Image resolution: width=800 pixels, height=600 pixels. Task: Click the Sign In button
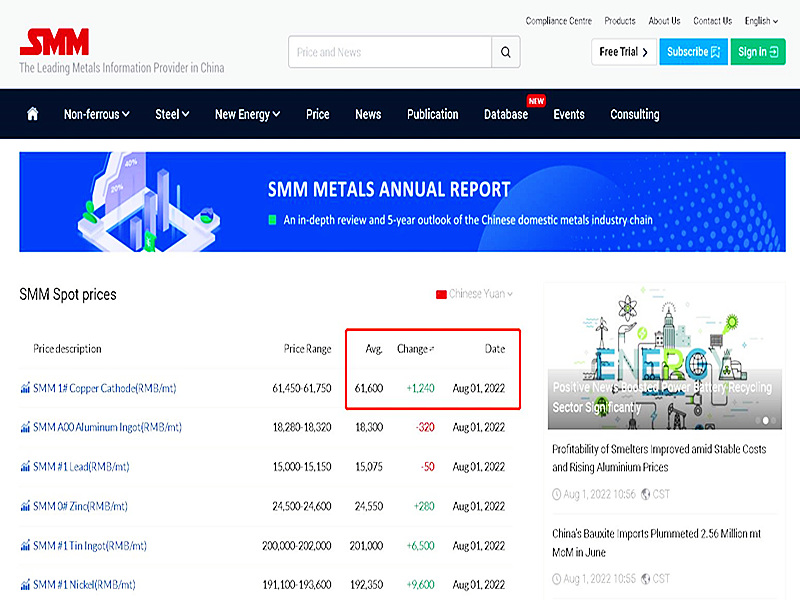(758, 52)
